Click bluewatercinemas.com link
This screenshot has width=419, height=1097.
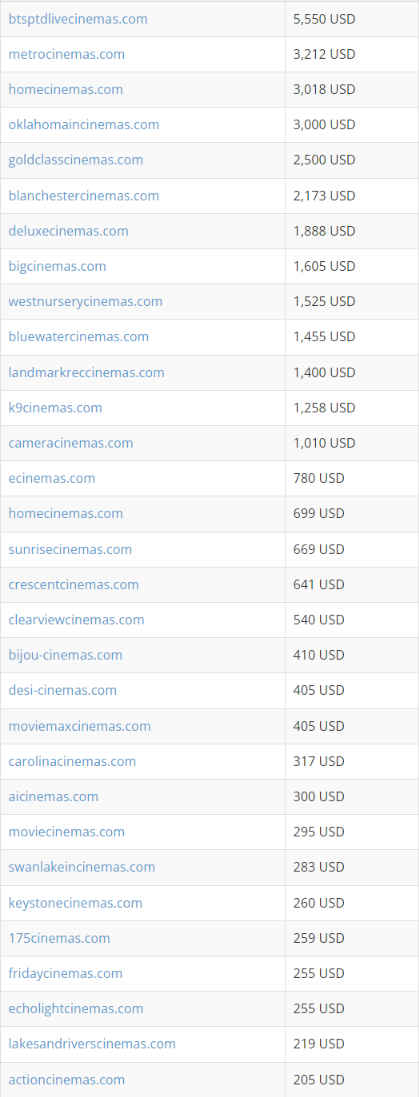[x=78, y=337]
